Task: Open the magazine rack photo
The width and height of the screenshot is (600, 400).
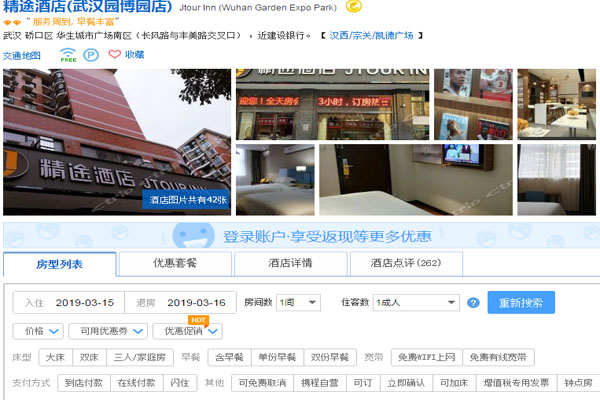Action: point(473,104)
